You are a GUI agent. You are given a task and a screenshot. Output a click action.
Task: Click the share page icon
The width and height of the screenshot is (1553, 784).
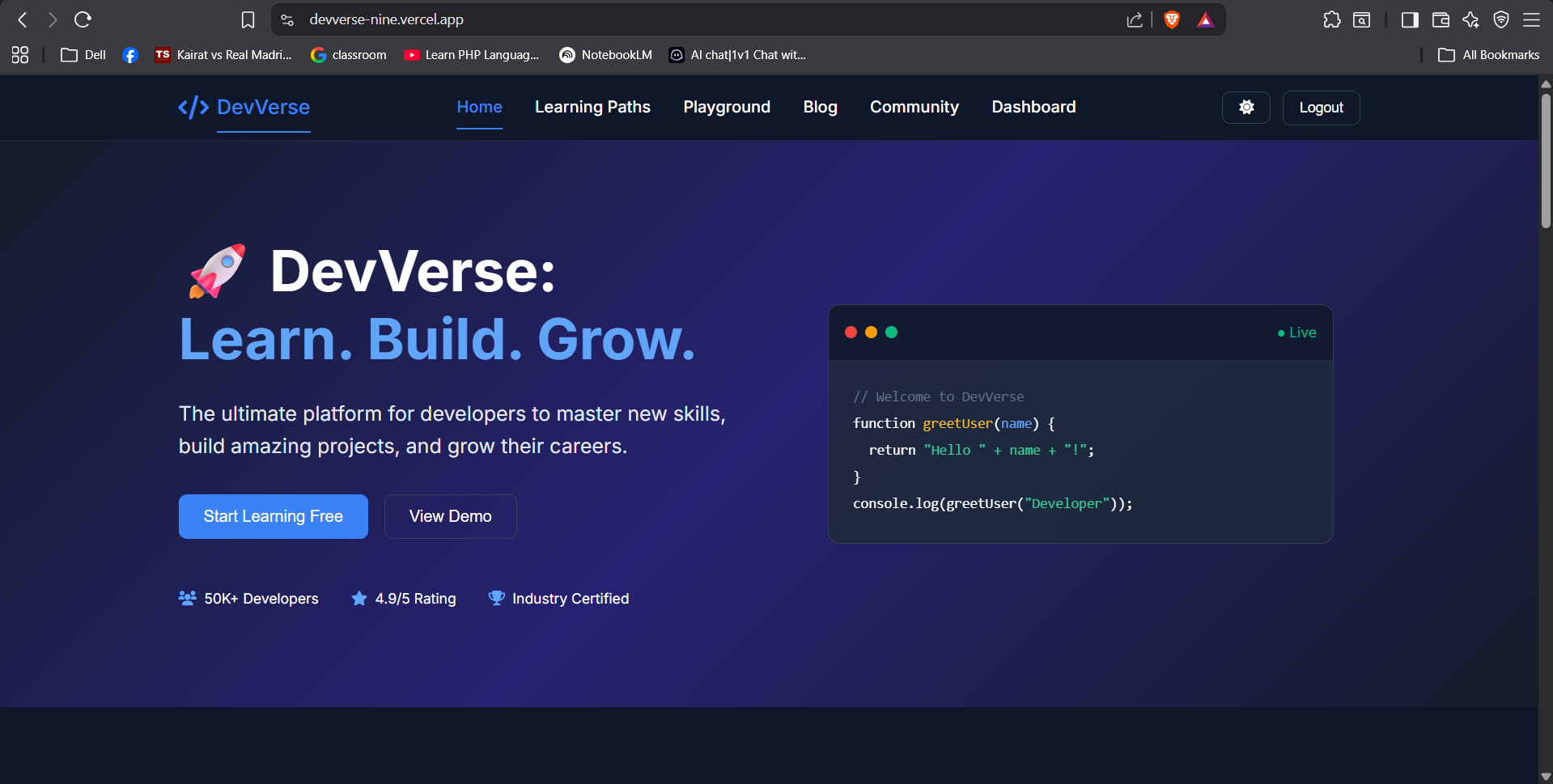click(x=1135, y=19)
